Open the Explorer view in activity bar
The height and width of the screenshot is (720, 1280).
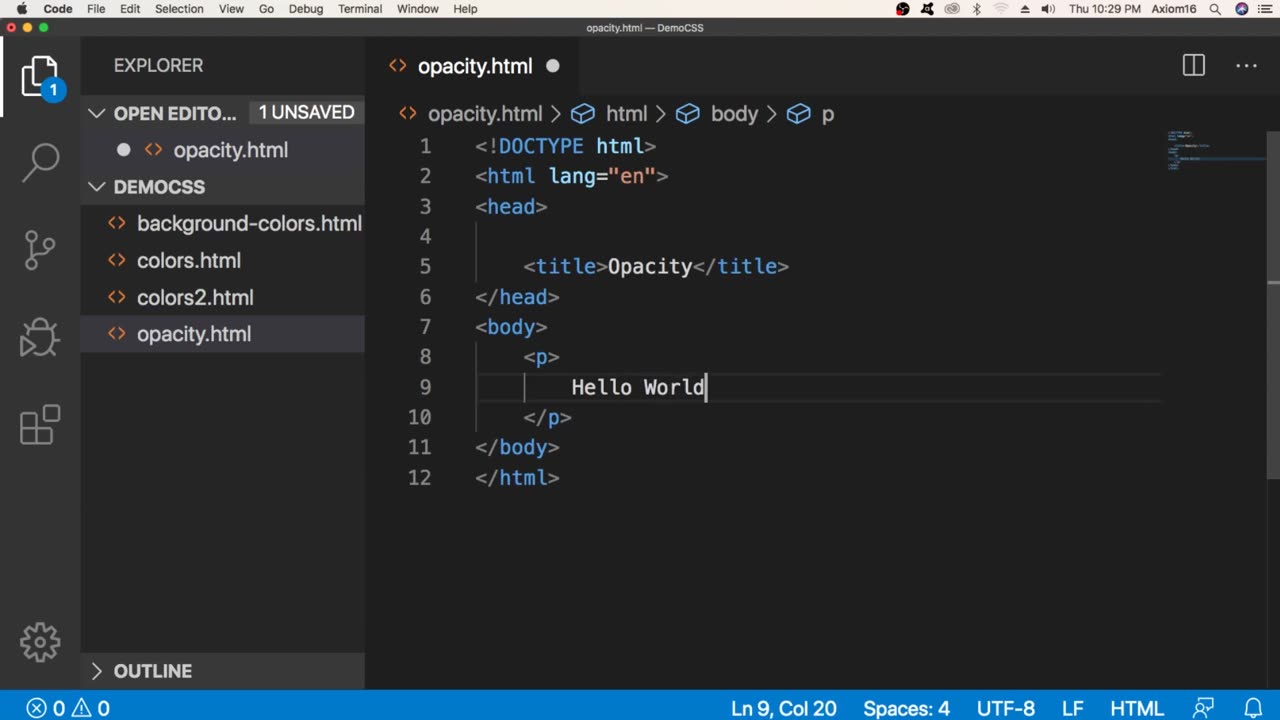tap(40, 78)
